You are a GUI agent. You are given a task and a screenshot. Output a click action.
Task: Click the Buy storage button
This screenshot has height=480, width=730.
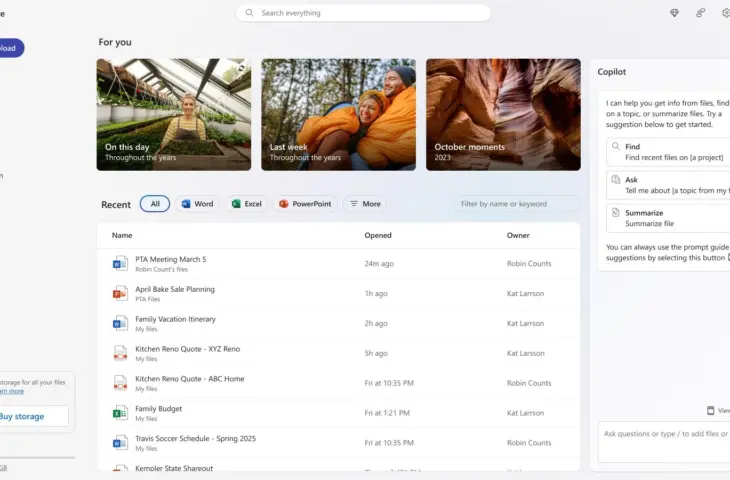pyautogui.click(x=33, y=416)
